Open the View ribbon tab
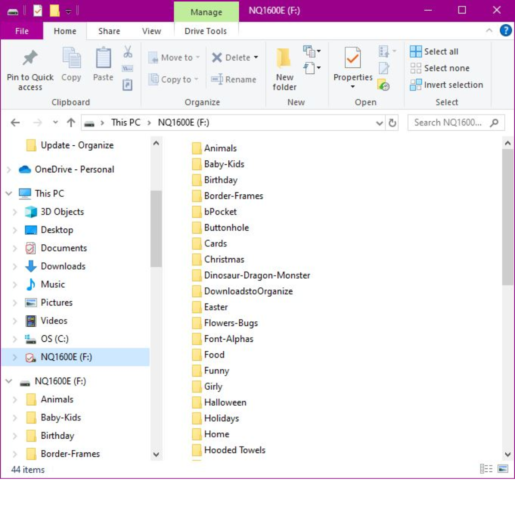This screenshot has width=515, height=515. (x=151, y=31)
